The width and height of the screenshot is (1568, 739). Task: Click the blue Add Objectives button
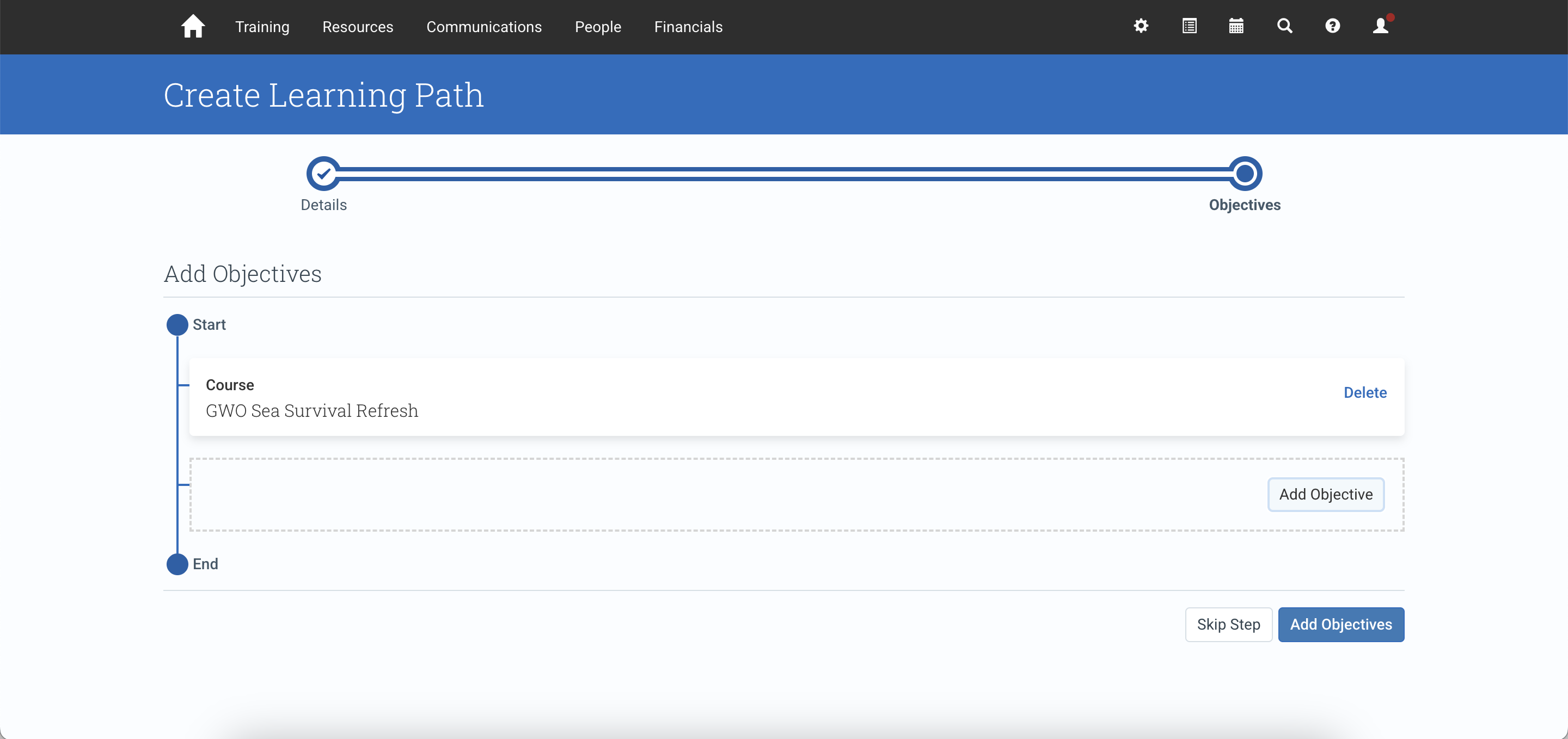(x=1341, y=625)
